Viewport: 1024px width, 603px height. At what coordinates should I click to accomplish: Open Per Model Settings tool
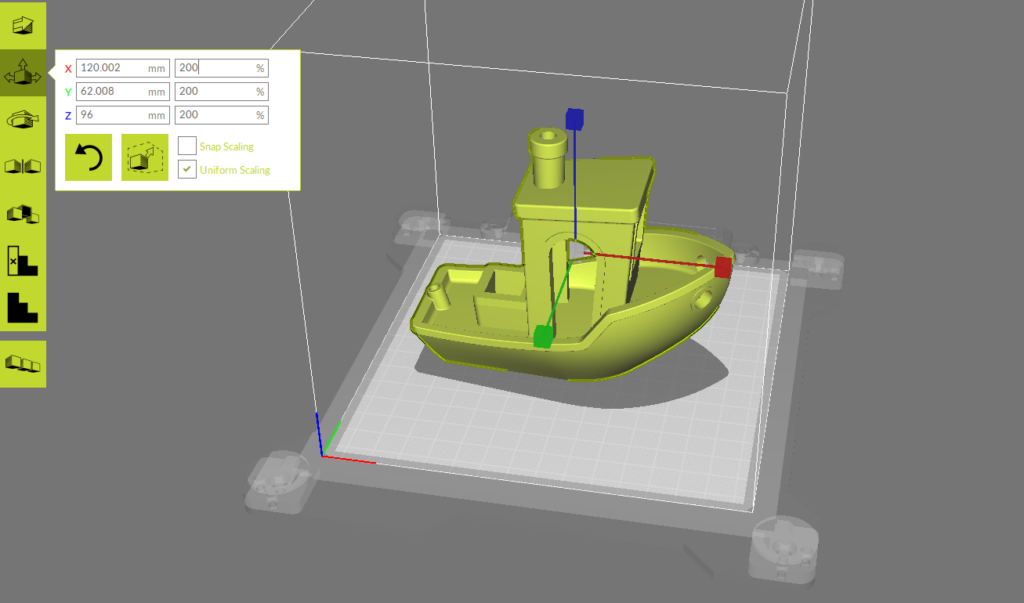click(23, 214)
